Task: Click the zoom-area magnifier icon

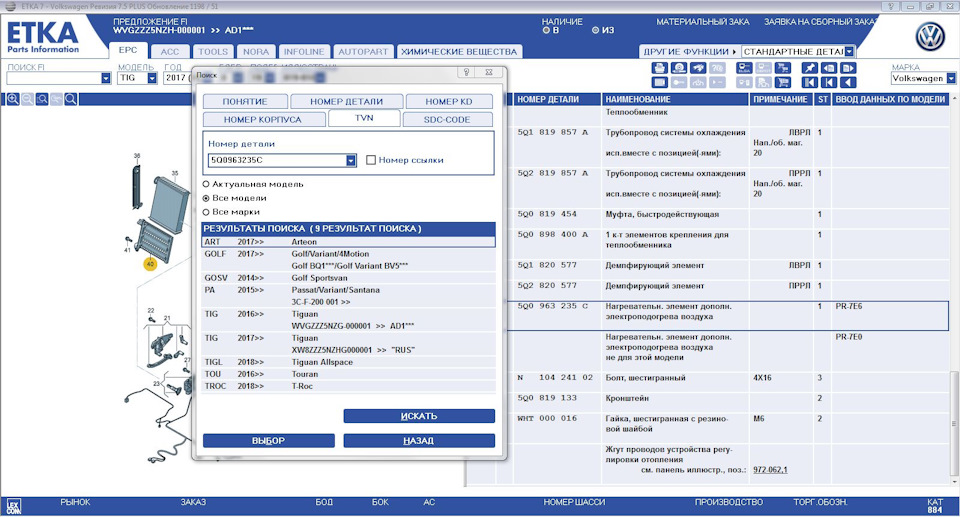Action: [x=42, y=99]
